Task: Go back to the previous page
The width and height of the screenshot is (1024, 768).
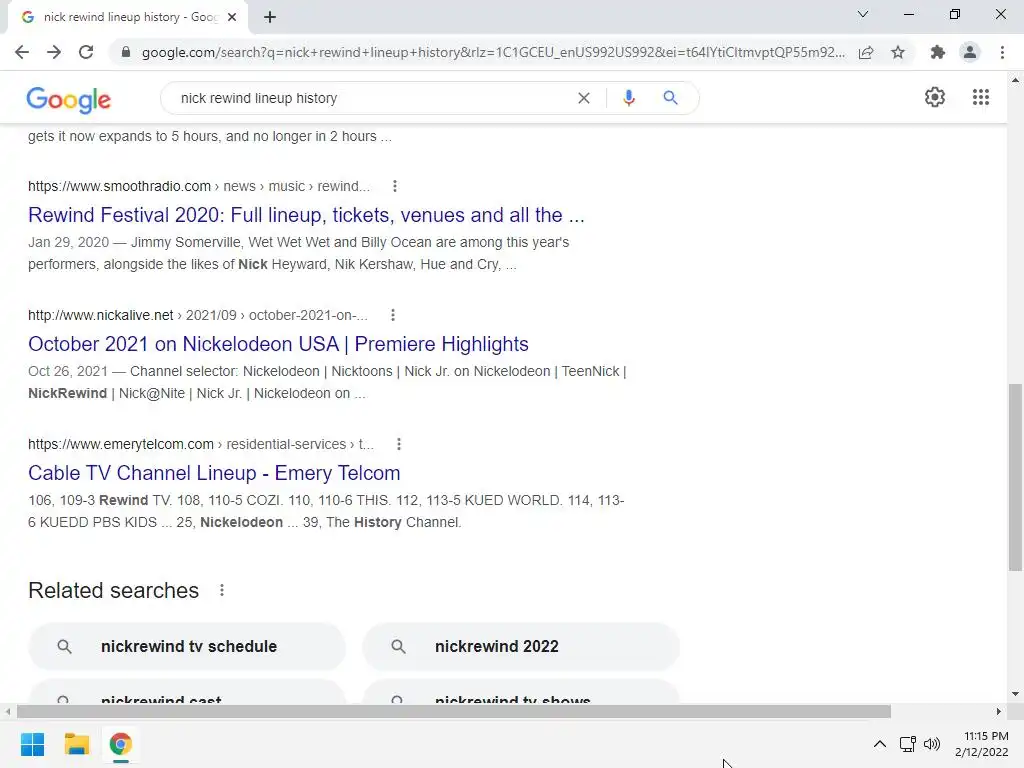Action: pyautogui.click(x=22, y=52)
